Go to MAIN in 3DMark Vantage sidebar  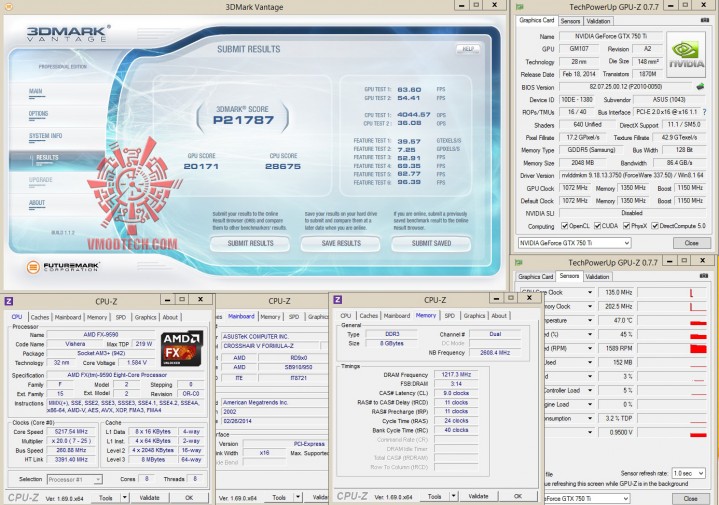(x=36, y=91)
